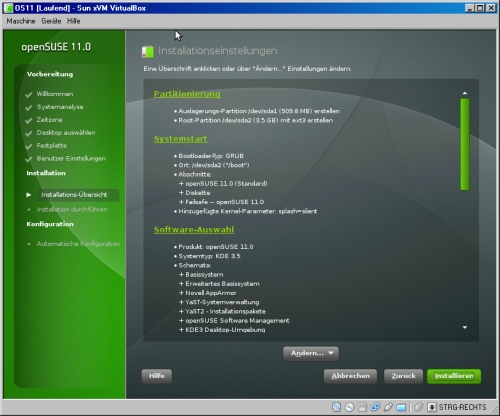This screenshot has width=500, height=416.
Task: Click the KDE3 Desktop-Umgebung entry
Action: point(225,330)
